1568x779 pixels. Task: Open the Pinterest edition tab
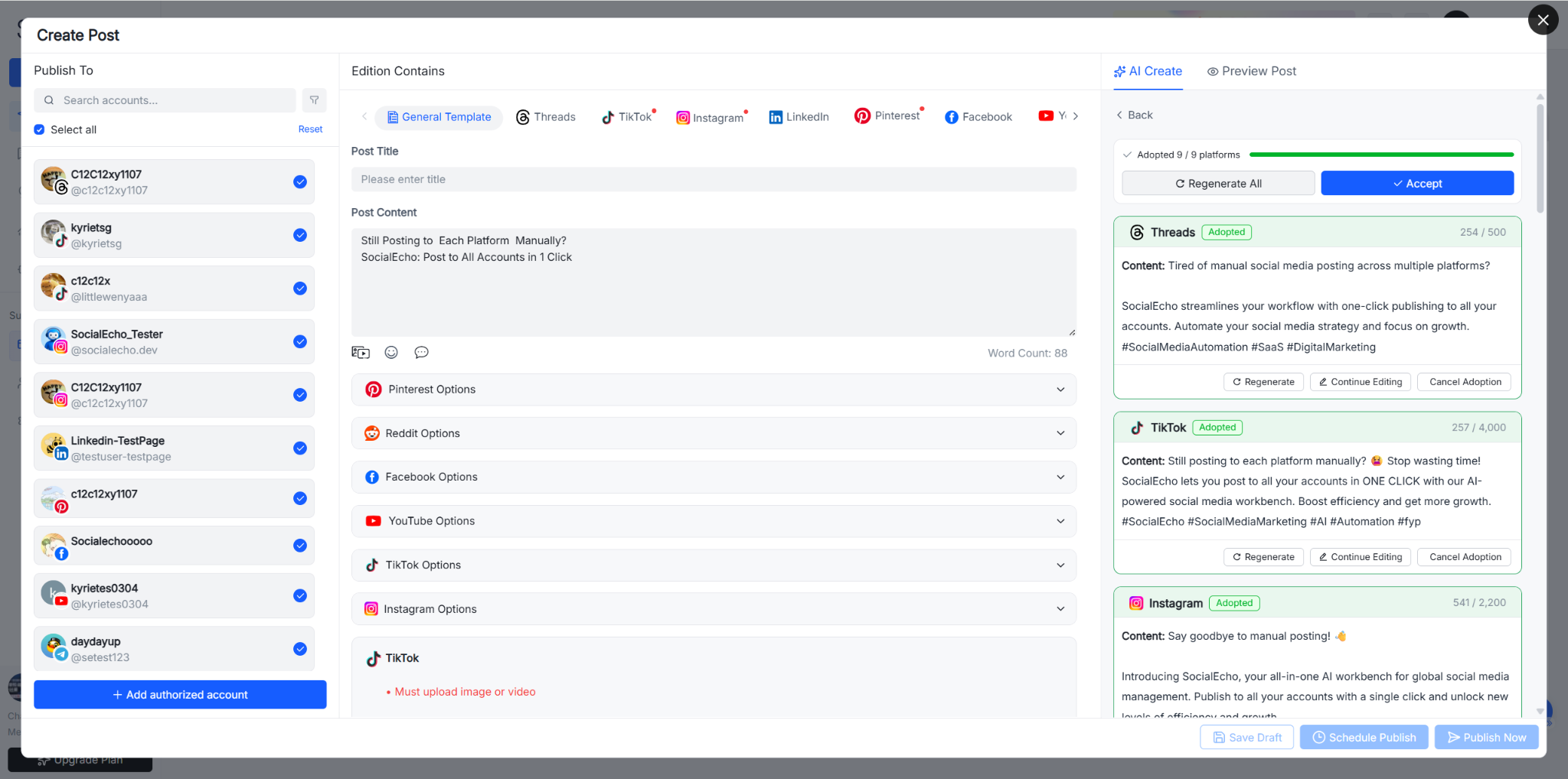[x=888, y=116]
